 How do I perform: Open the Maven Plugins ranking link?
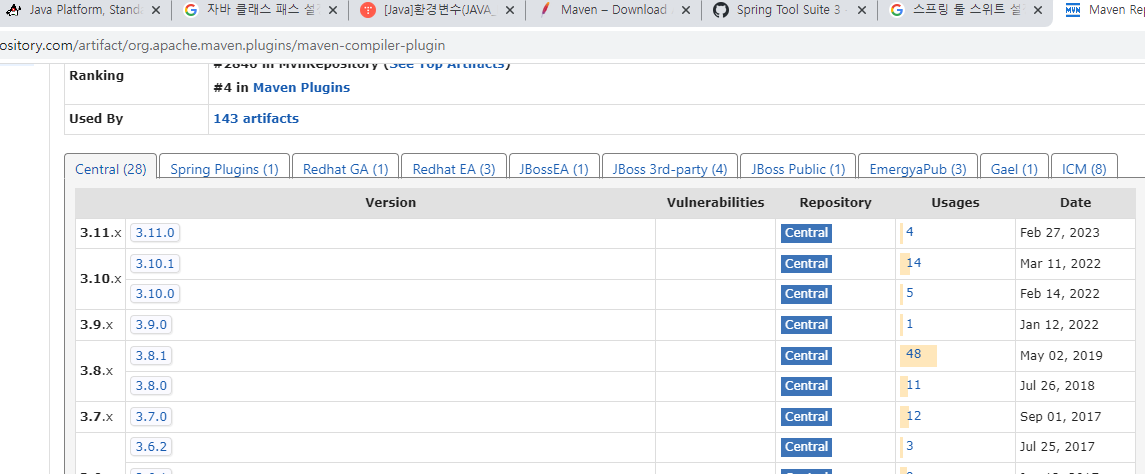click(x=301, y=88)
